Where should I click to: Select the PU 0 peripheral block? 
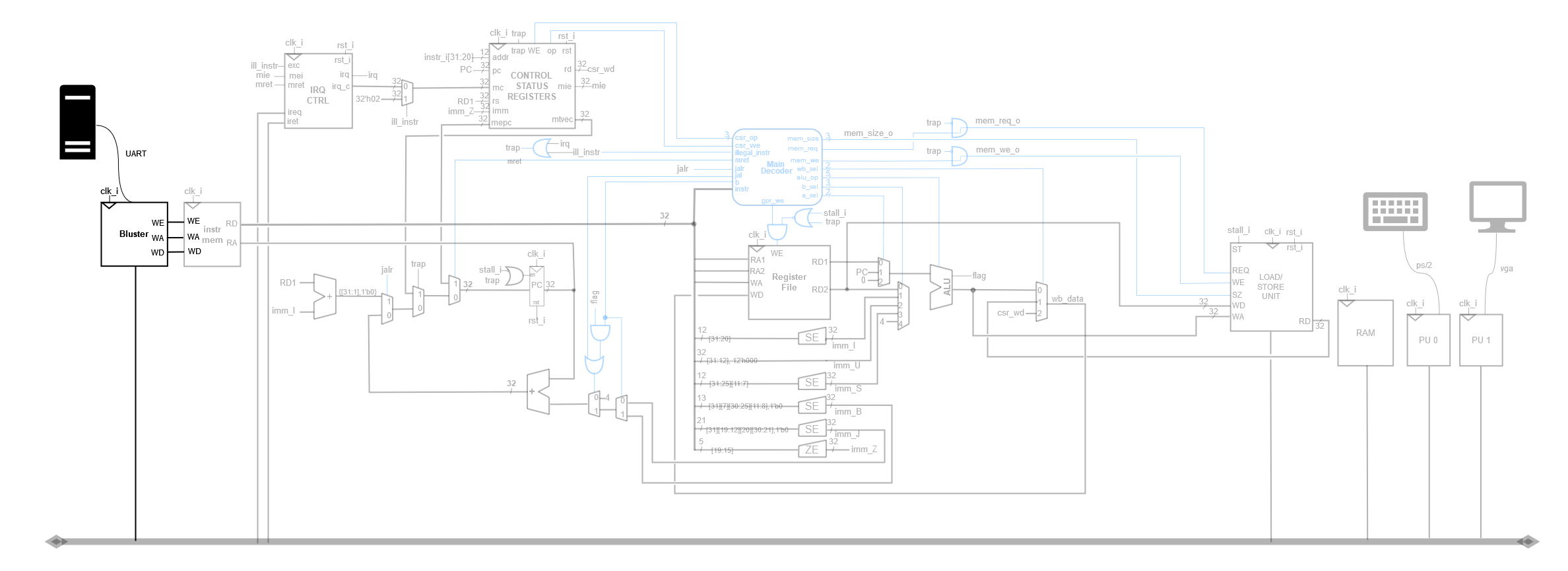1428,340
